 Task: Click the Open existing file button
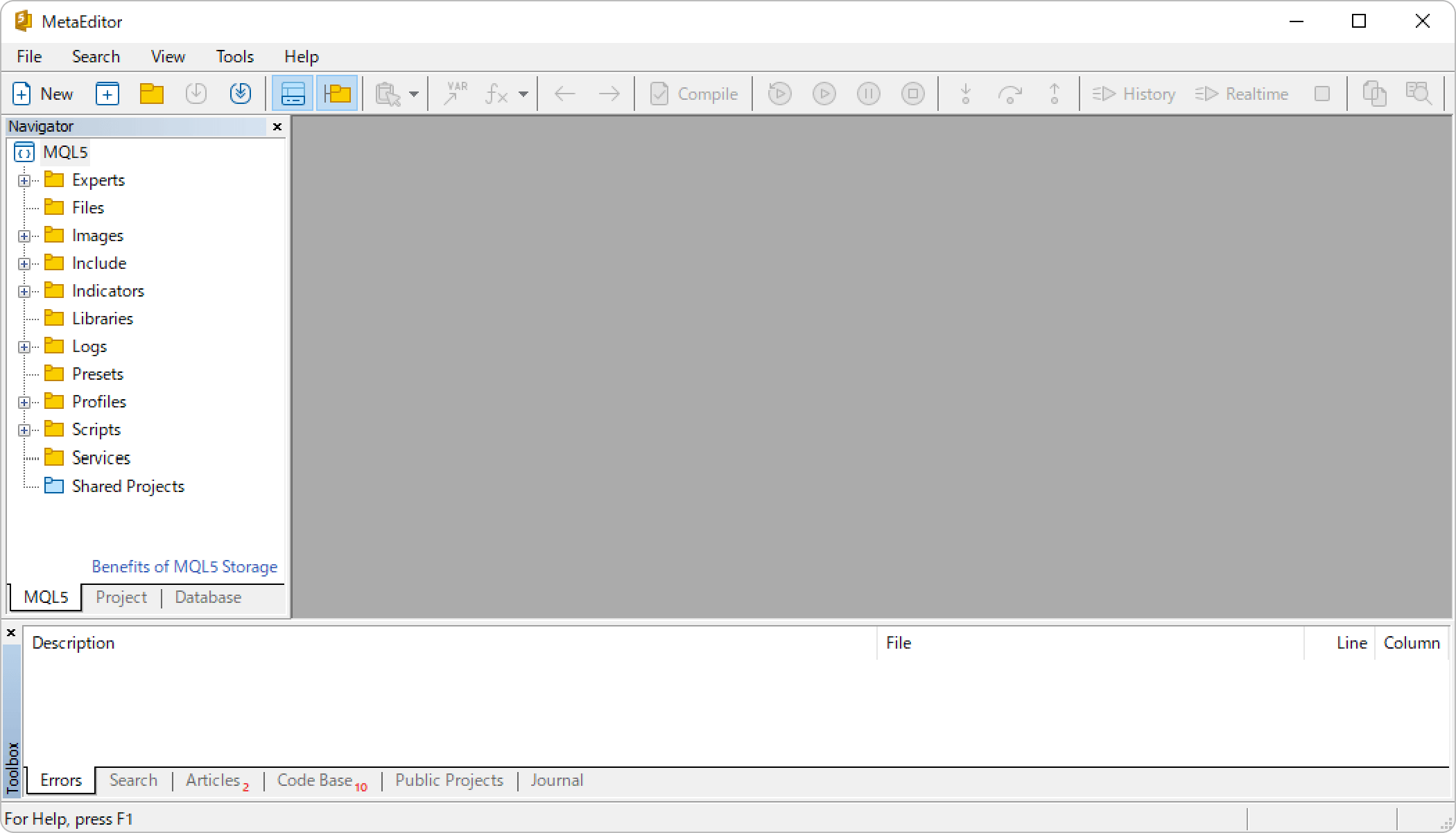151,94
